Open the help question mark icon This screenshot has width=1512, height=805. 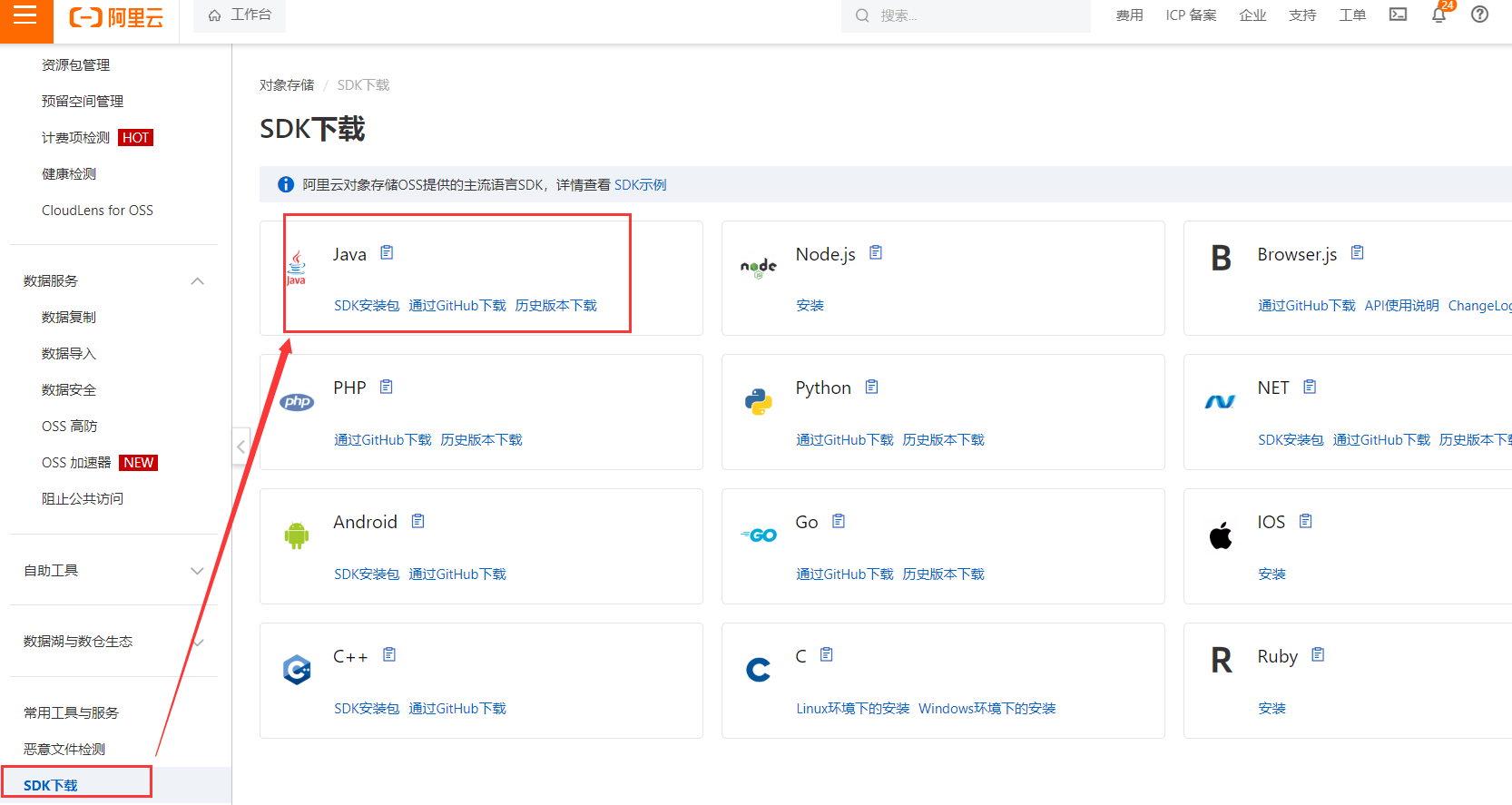[x=1479, y=15]
